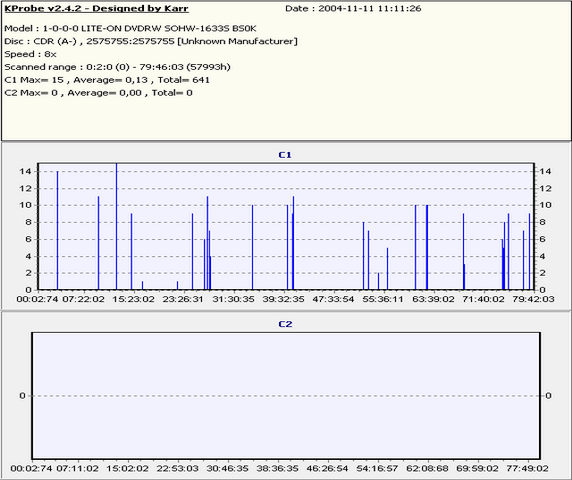Click the 8 value on C1 right axis
572x480 pixels.
[542, 222]
